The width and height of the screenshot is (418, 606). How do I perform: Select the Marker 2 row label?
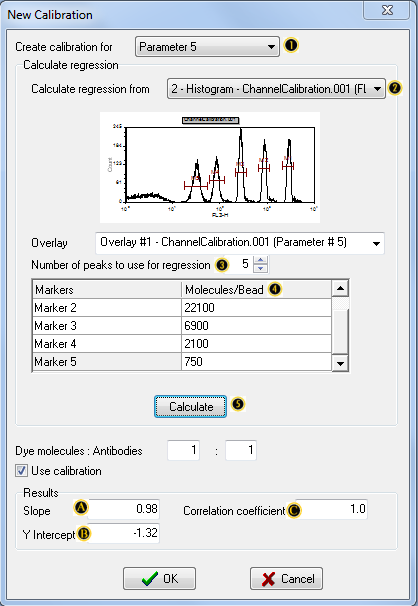(107, 308)
